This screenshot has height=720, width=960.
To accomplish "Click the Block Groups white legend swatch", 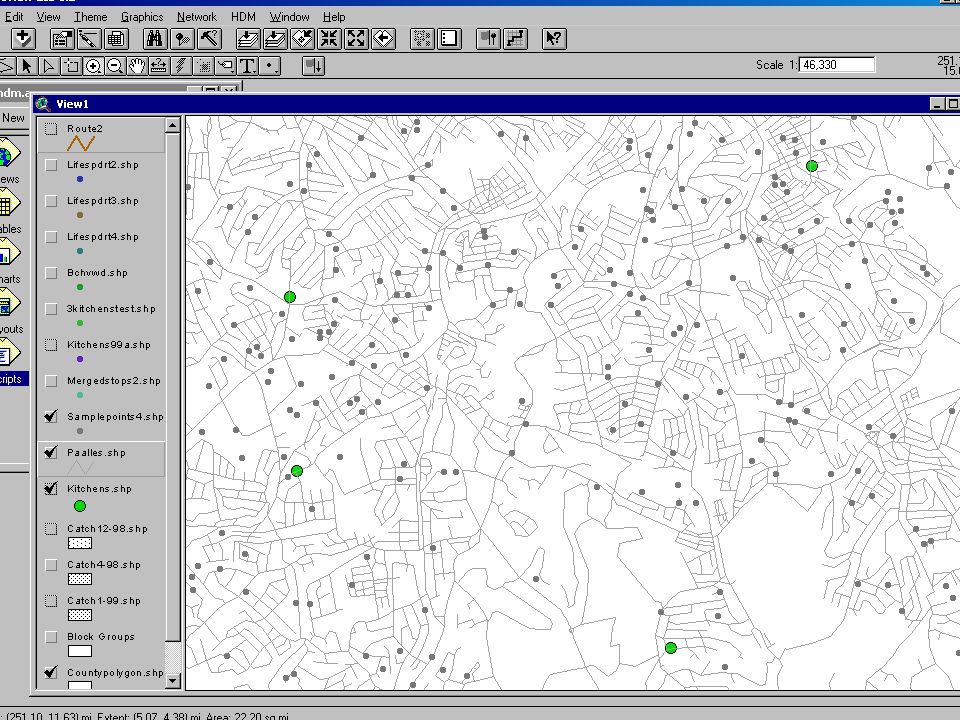I will click(x=80, y=651).
